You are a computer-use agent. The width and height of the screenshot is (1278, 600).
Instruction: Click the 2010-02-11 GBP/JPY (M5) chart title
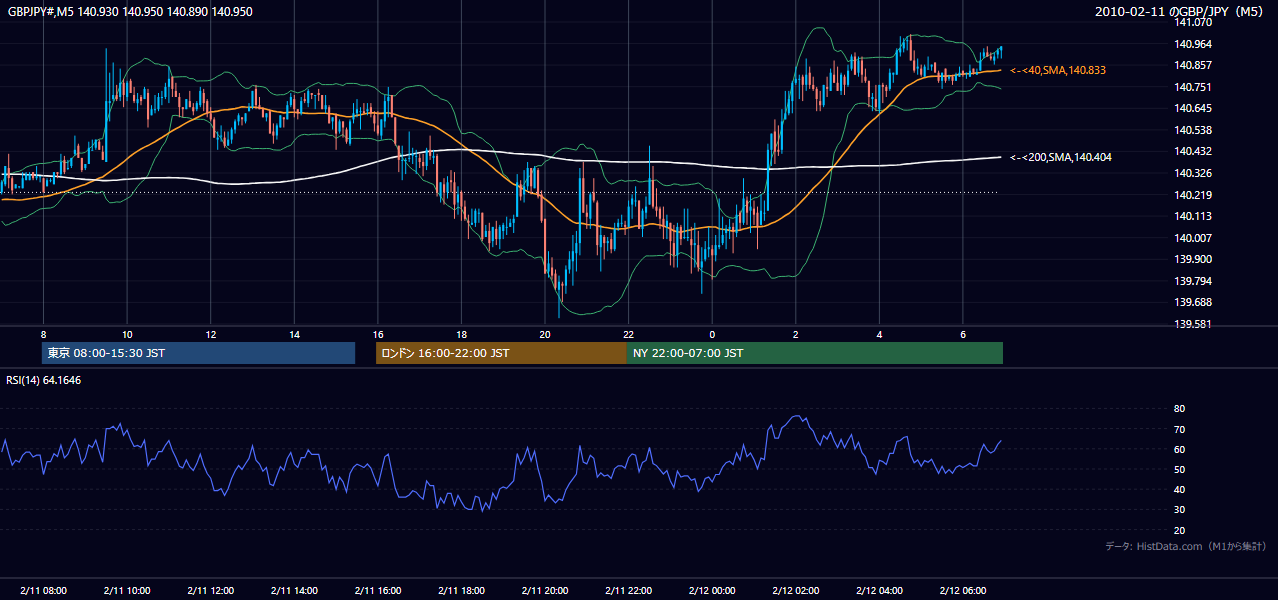point(1181,12)
